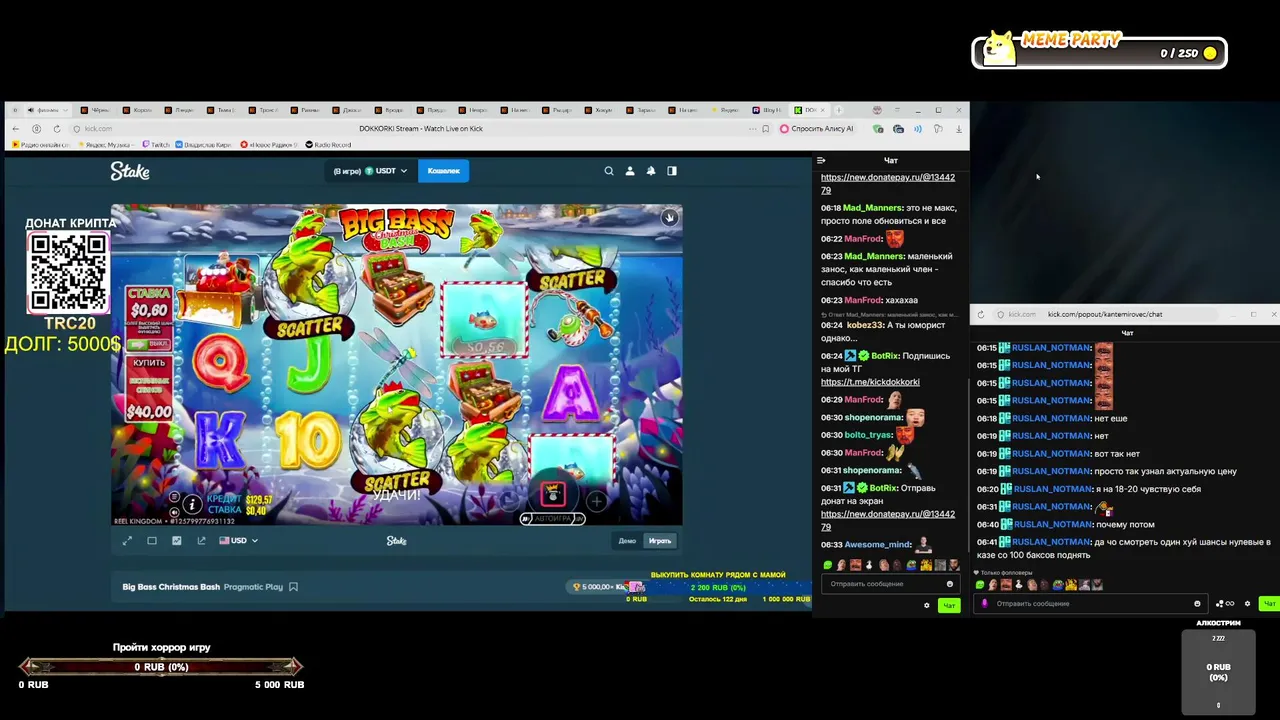Open the Яндекс Музыка bookmark
Viewport: 1280px width, 720px height.
pos(106,145)
